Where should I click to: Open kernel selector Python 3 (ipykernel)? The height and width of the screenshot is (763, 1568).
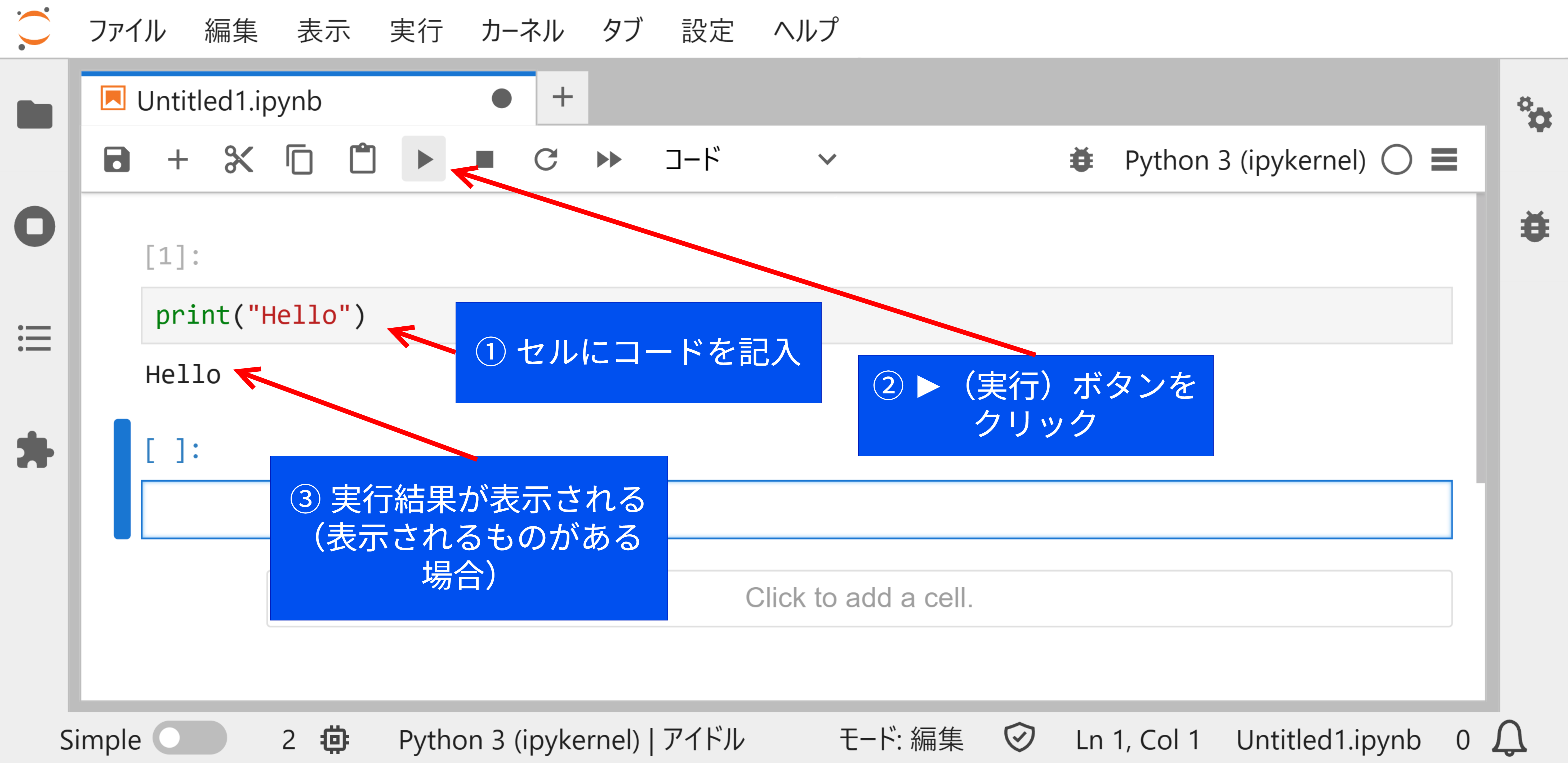[1243, 159]
